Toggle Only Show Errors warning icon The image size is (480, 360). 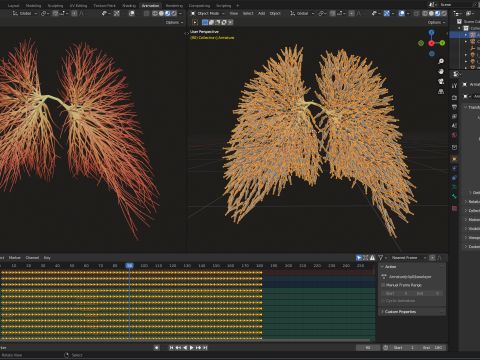pyautogui.click(x=372, y=258)
